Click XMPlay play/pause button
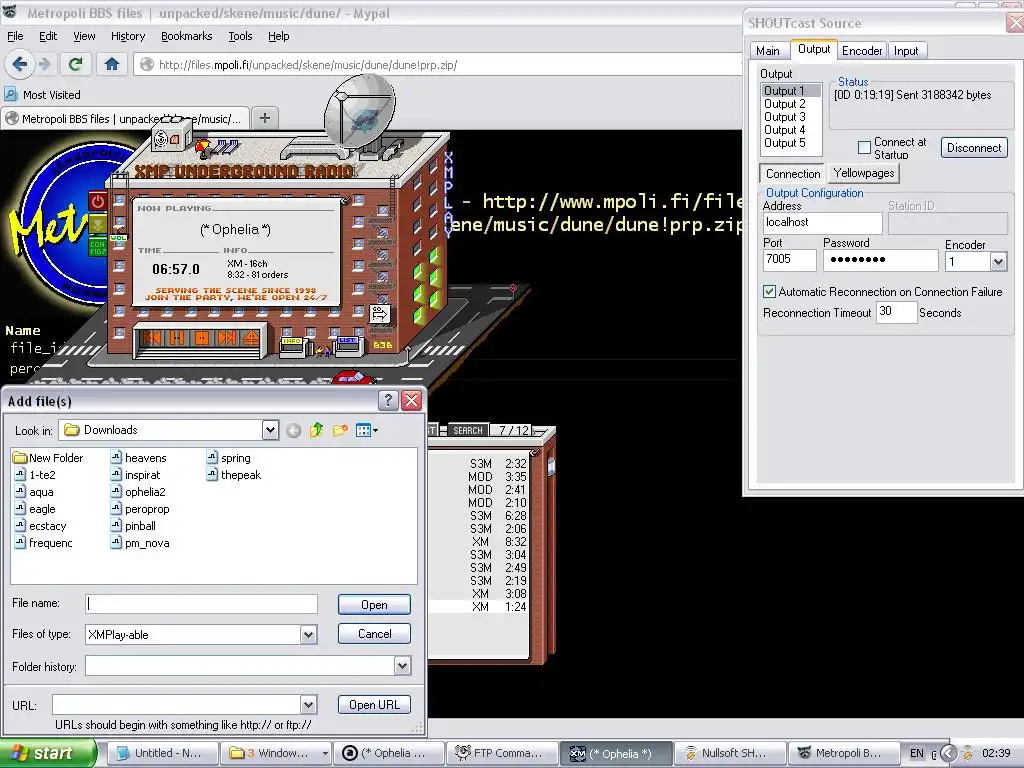 point(177,338)
